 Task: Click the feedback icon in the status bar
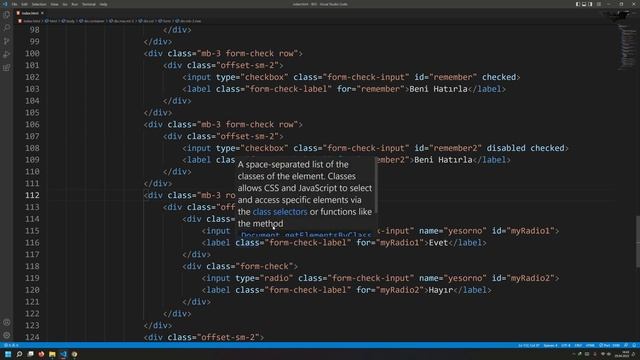626,345
